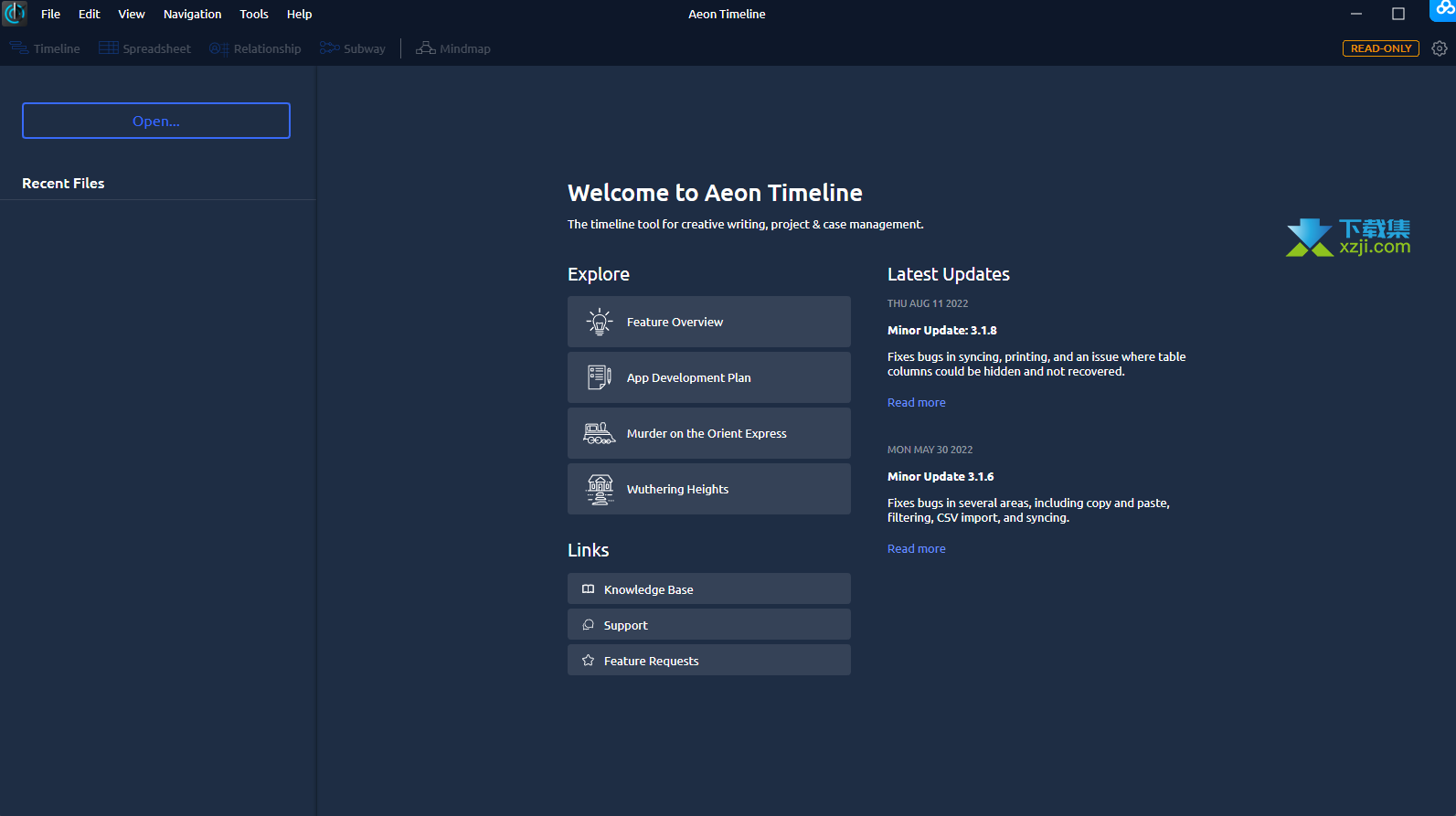This screenshot has height=816, width=1456.
Task: Open the App Development Plan template
Action: [x=708, y=377]
